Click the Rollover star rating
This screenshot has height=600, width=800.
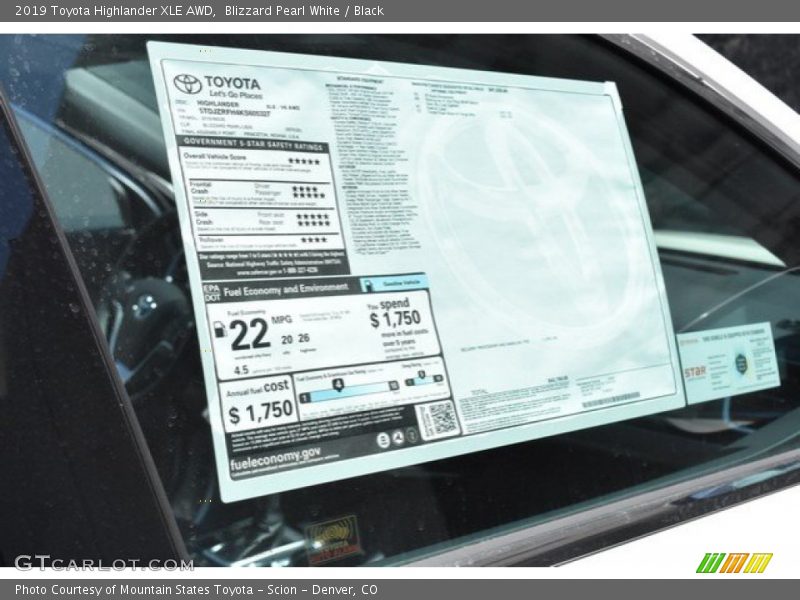tap(313, 240)
